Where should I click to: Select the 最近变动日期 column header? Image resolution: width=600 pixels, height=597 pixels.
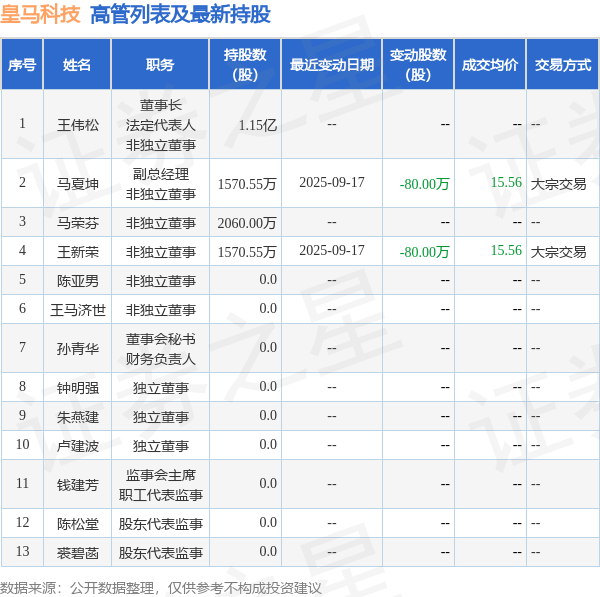coord(332,65)
